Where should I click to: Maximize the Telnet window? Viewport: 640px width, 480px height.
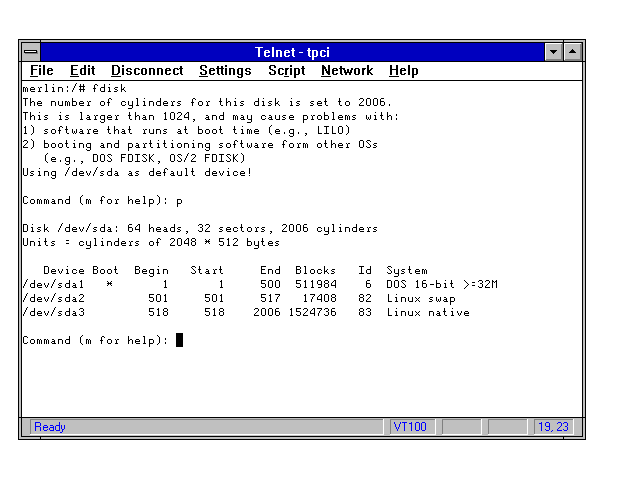[x=572, y=51]
